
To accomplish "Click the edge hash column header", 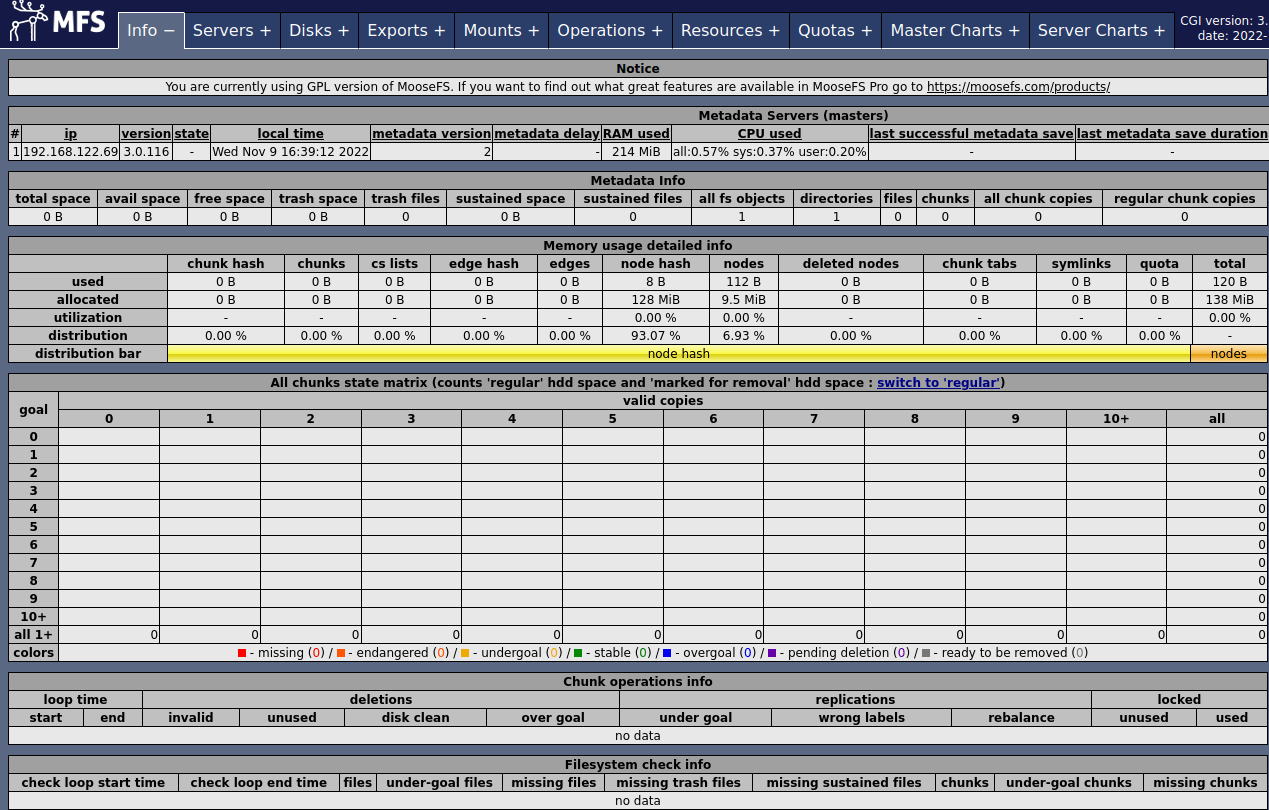I will click(484, 264).
